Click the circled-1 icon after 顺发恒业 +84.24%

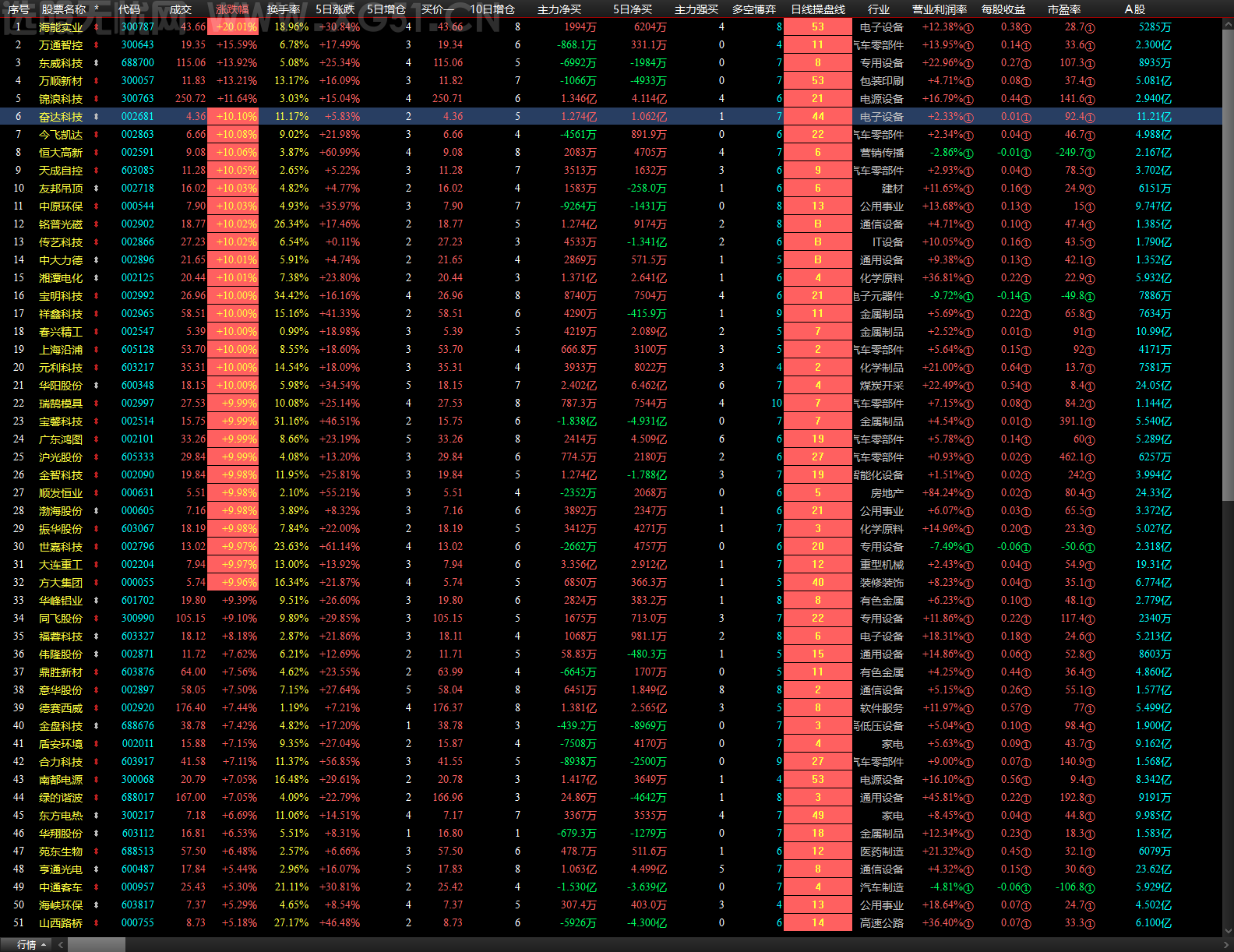968,494
